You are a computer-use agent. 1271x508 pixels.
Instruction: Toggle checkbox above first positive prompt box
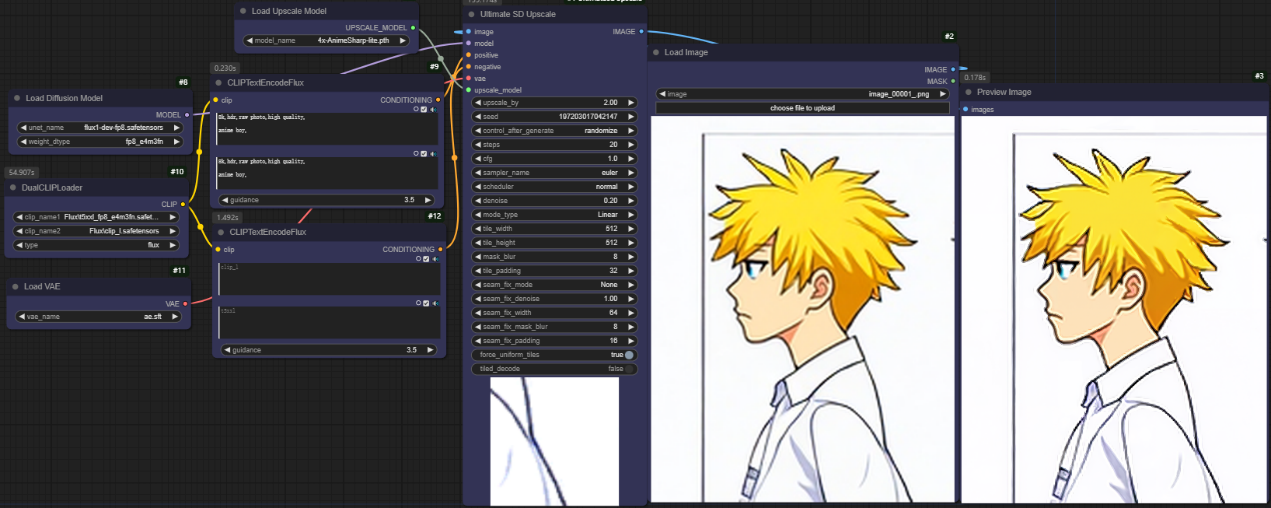tap(424, 110)
